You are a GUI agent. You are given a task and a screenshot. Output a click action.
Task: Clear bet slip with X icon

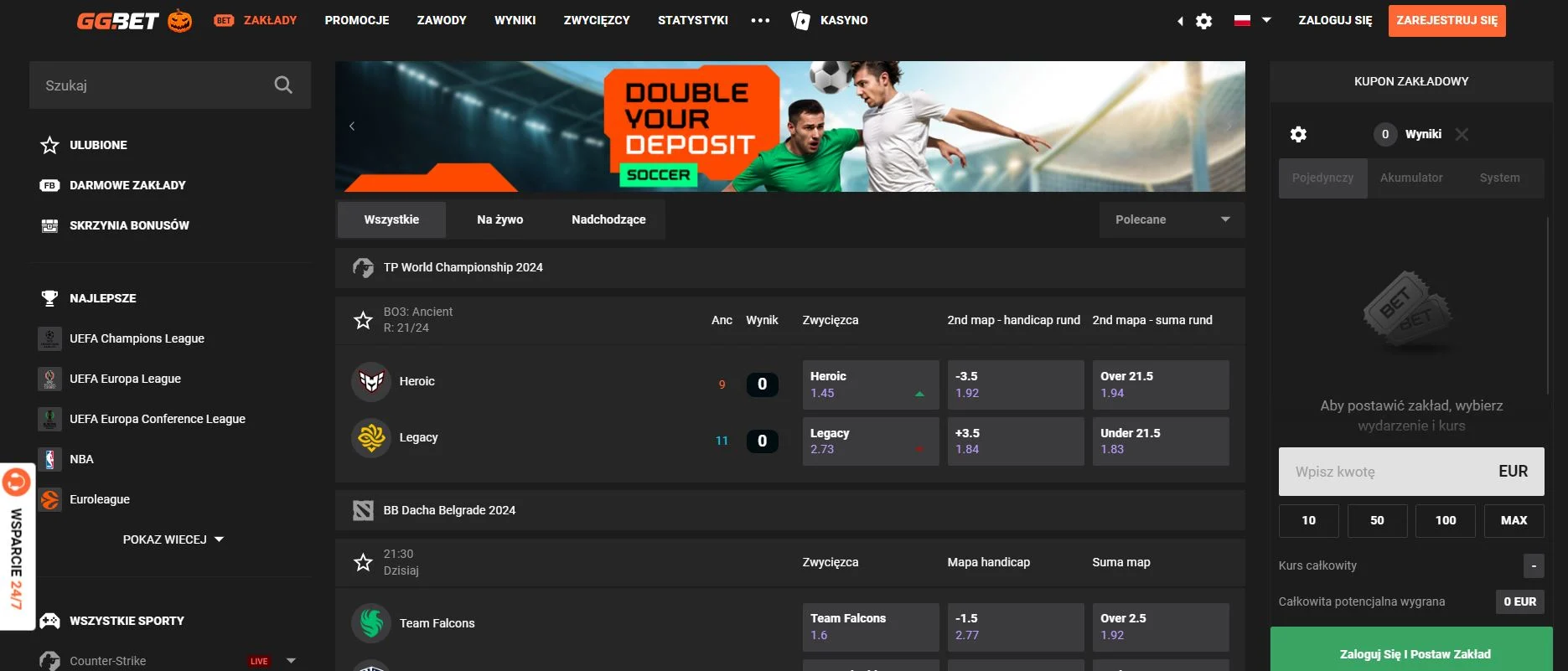(x=1462, y=134)
